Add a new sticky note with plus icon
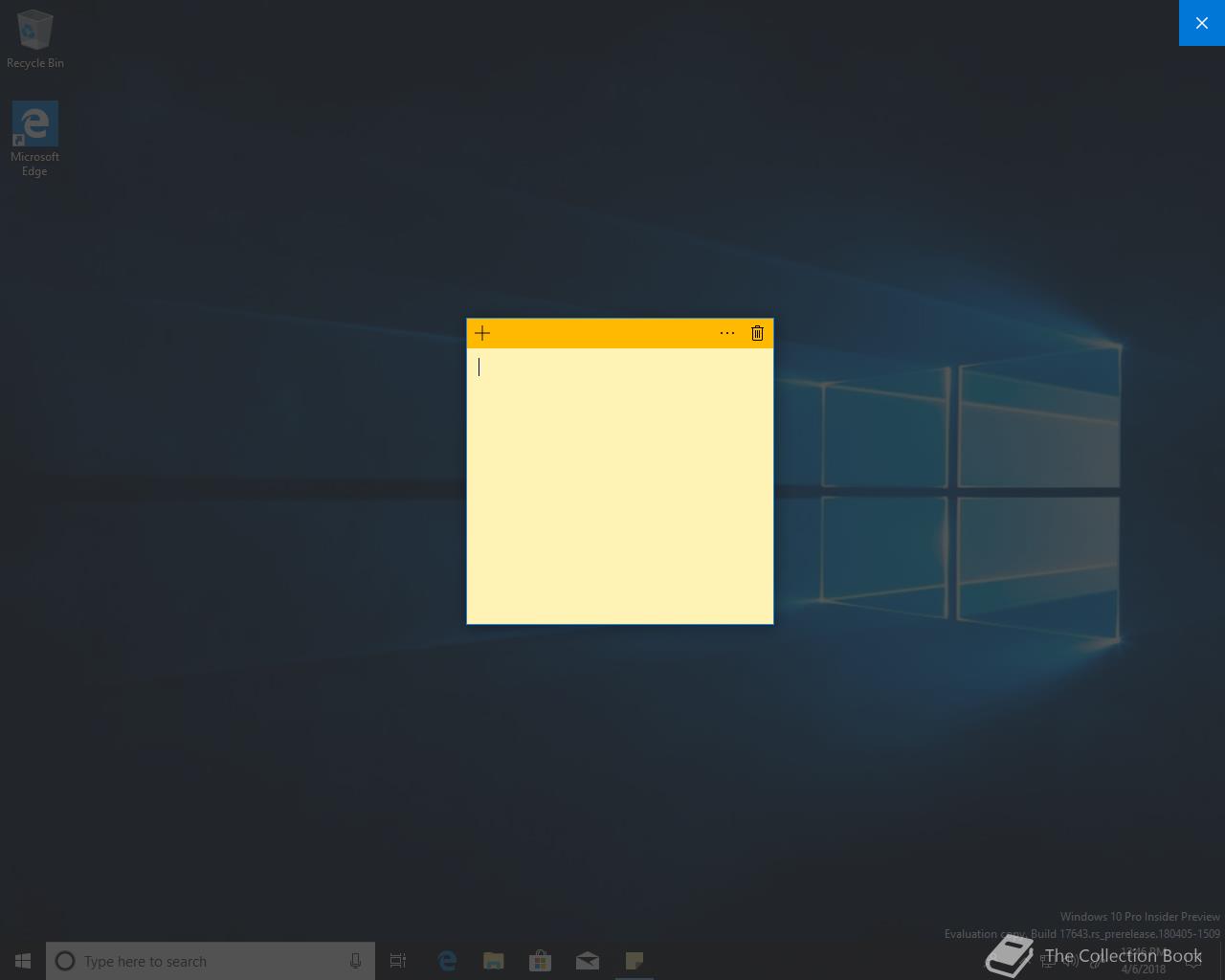This screenshot has height=980, width=1225. (482, 333)
